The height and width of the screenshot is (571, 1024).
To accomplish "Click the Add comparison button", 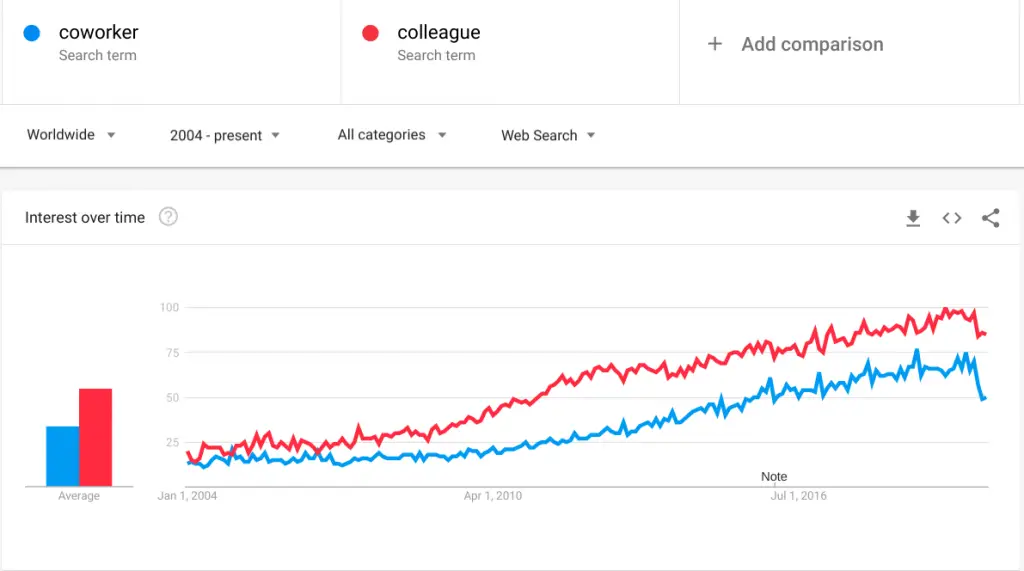I will click(795, 44).
